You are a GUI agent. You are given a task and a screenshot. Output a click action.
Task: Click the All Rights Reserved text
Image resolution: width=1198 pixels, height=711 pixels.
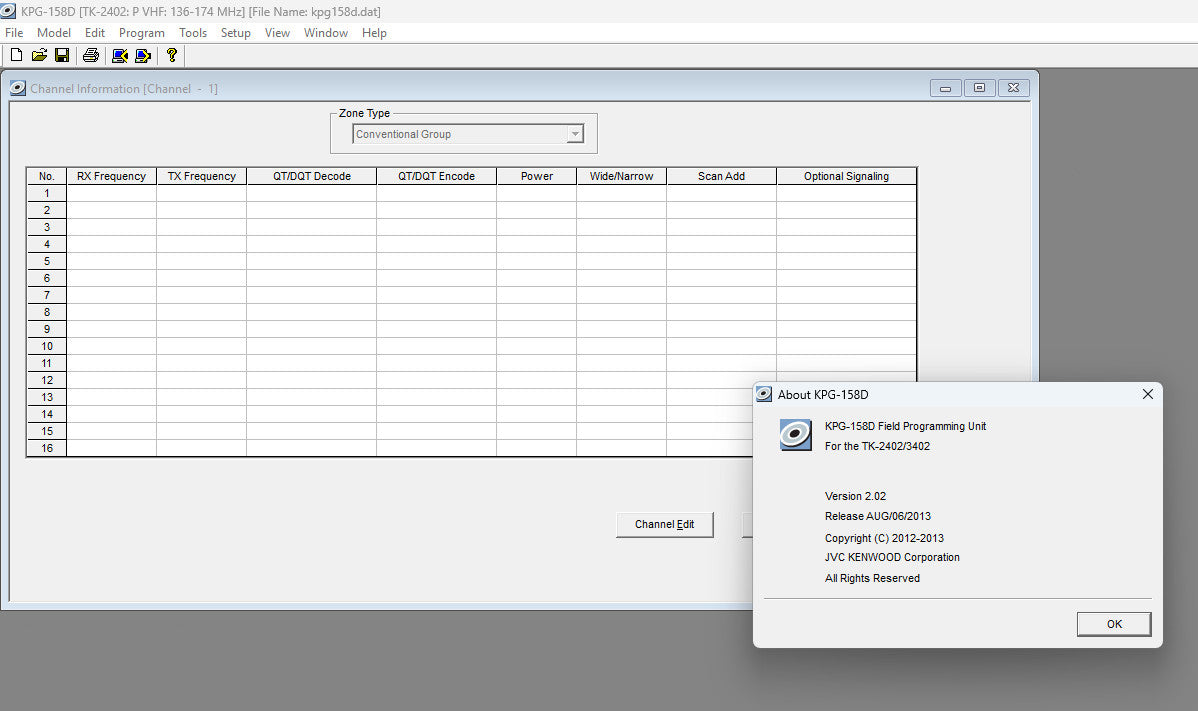tap(872, 578)
